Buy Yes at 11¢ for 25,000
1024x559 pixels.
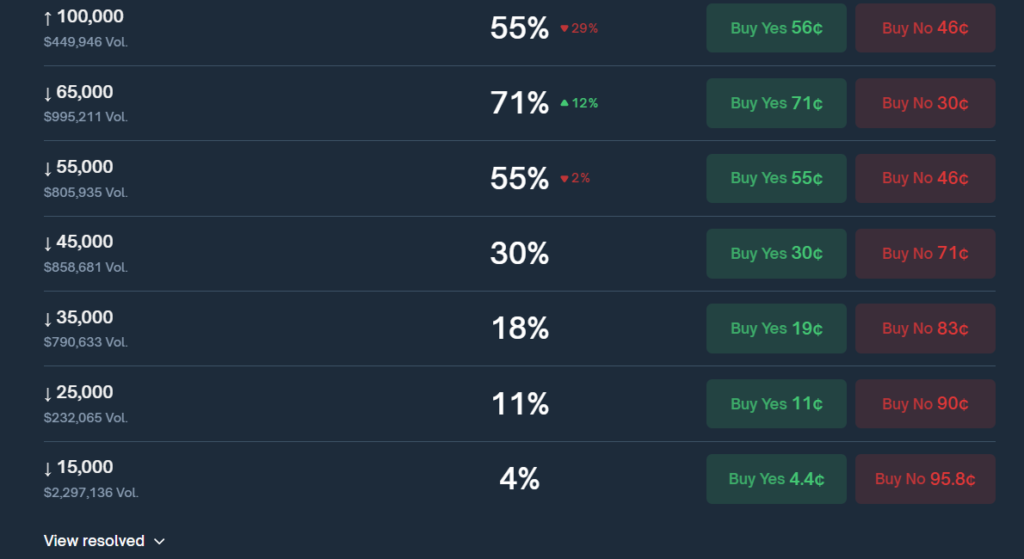(x=776, y=404)
